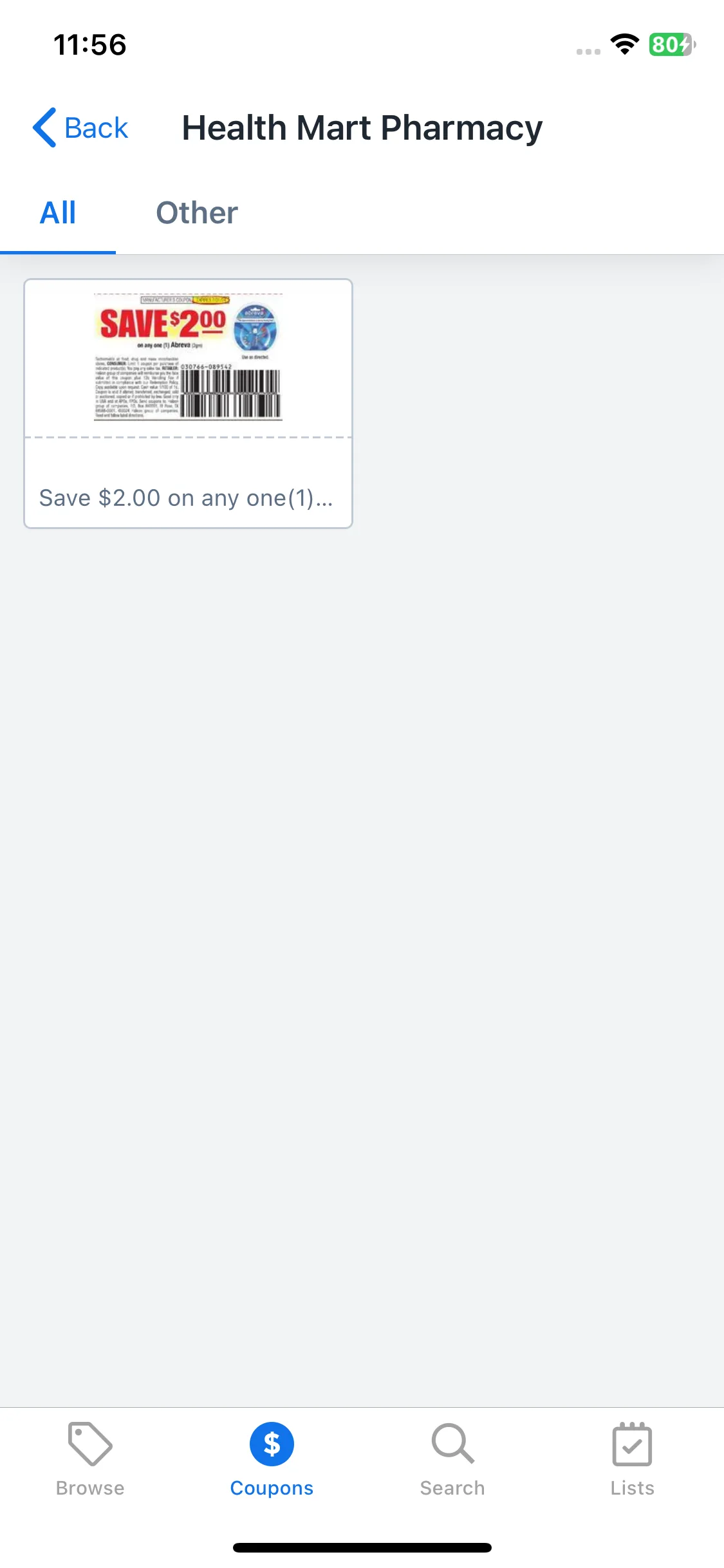Tap the Back chevron arrow icon

point(44,127)
